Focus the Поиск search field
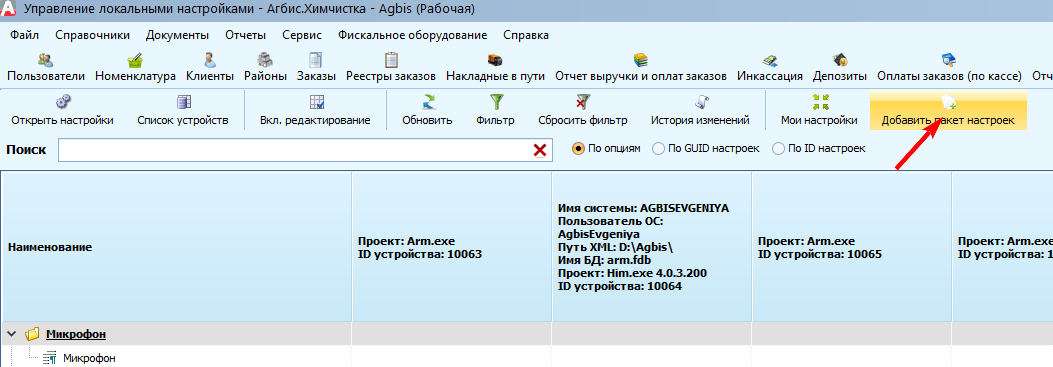Viewport: 1053px width, 367px height. tap(306, 151)
